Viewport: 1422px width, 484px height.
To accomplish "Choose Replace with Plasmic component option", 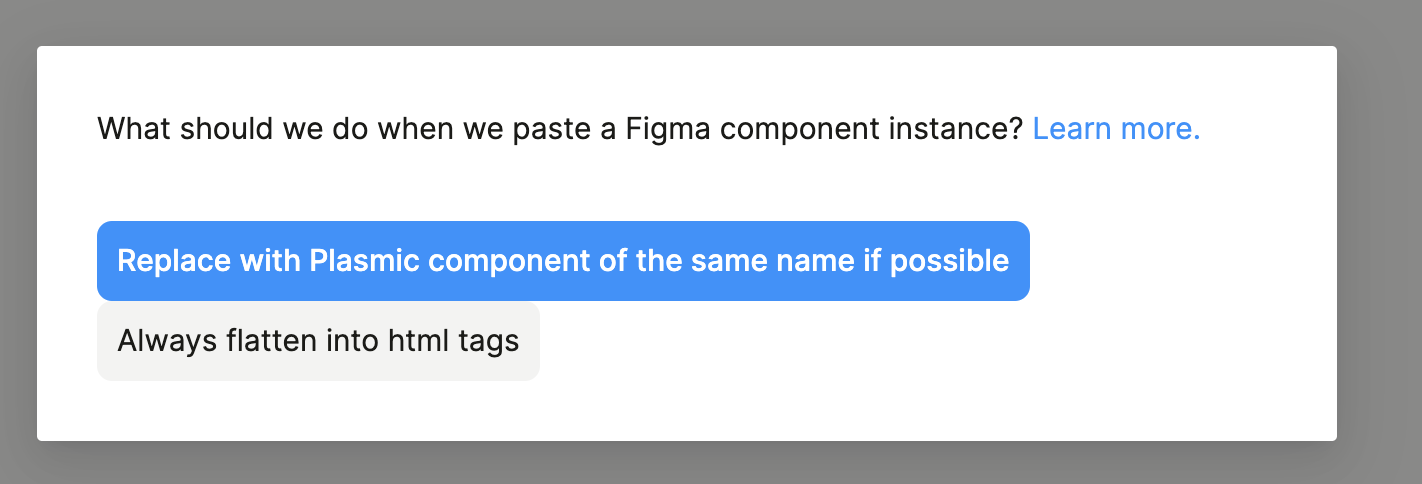I will pyautogui.click(x=563, y=261).
